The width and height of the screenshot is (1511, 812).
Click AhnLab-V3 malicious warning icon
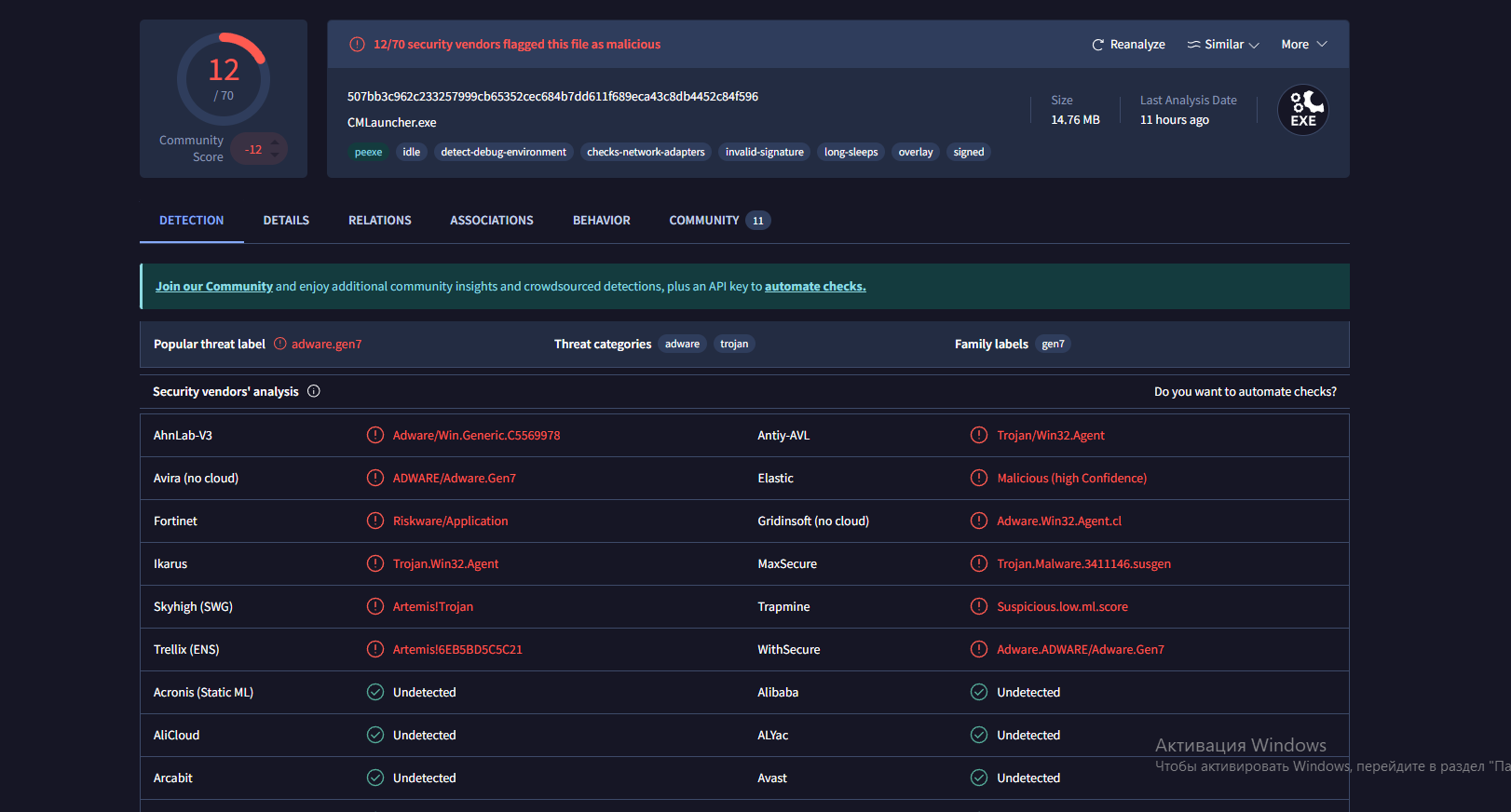375,435
